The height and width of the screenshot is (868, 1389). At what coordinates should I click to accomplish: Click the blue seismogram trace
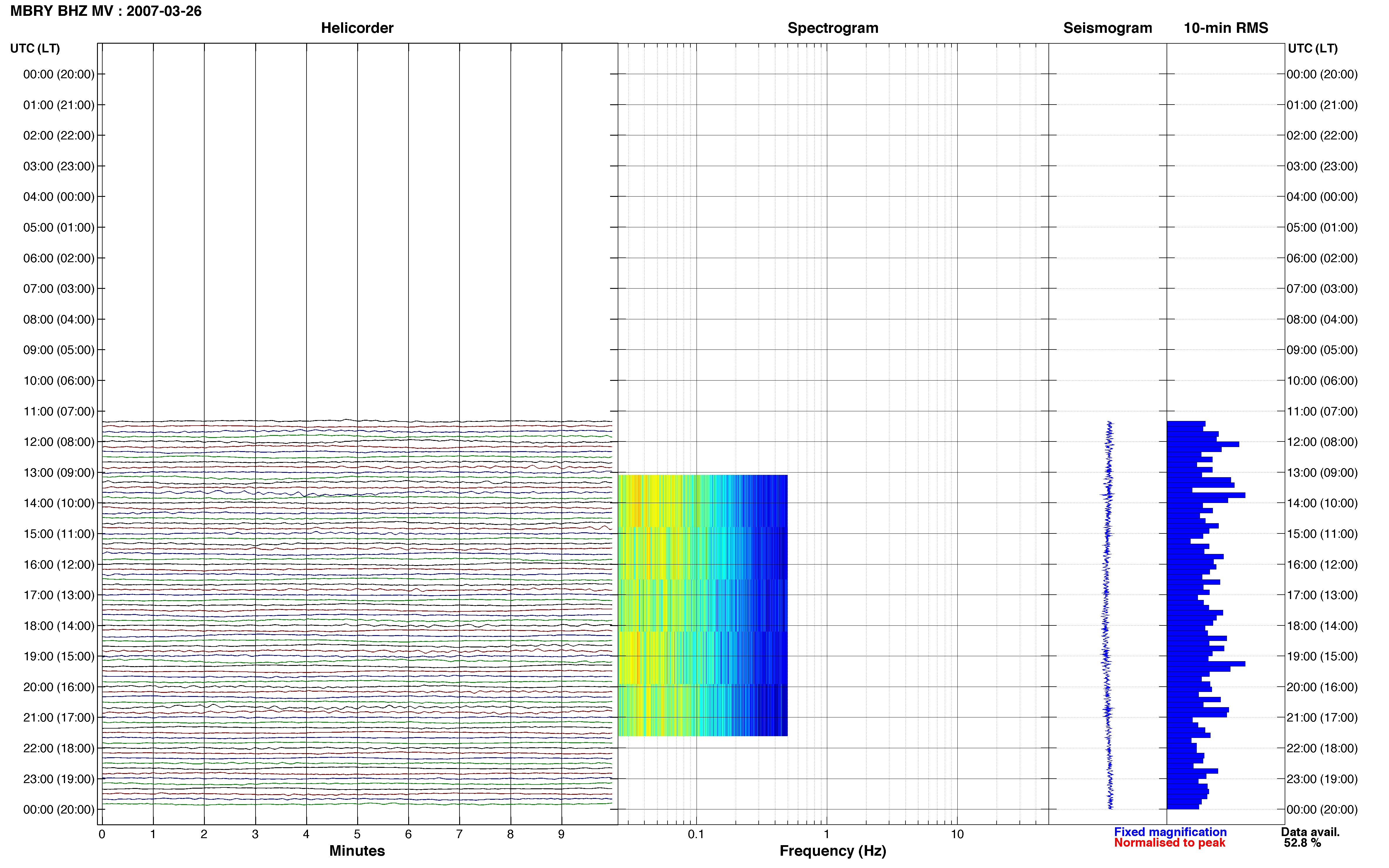pyautogui.click(x=1108, y=615)
